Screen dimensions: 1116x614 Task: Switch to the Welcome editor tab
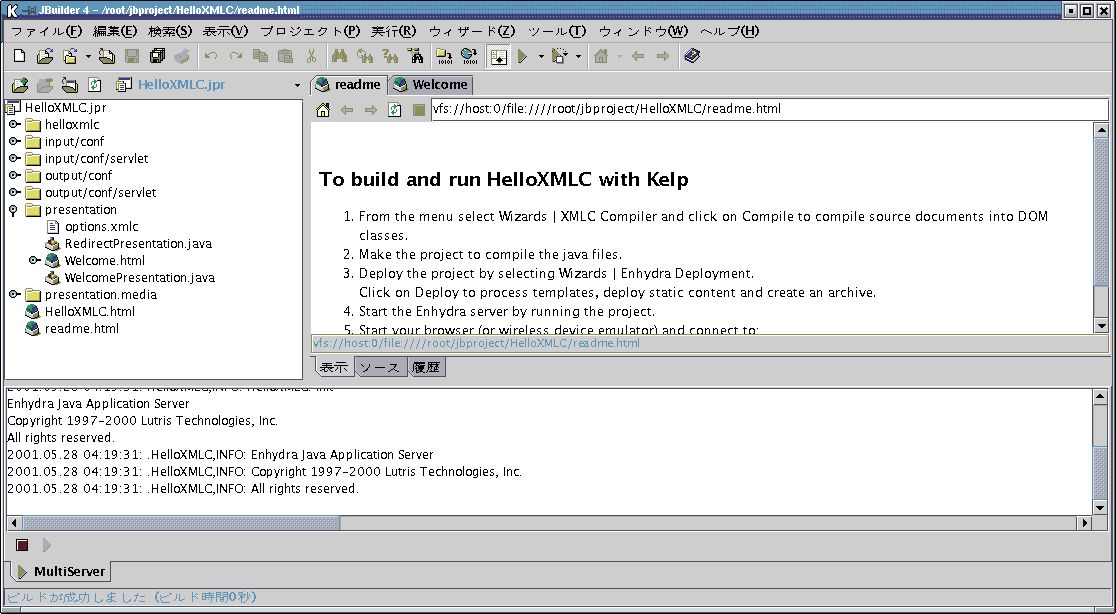point(431,85)
